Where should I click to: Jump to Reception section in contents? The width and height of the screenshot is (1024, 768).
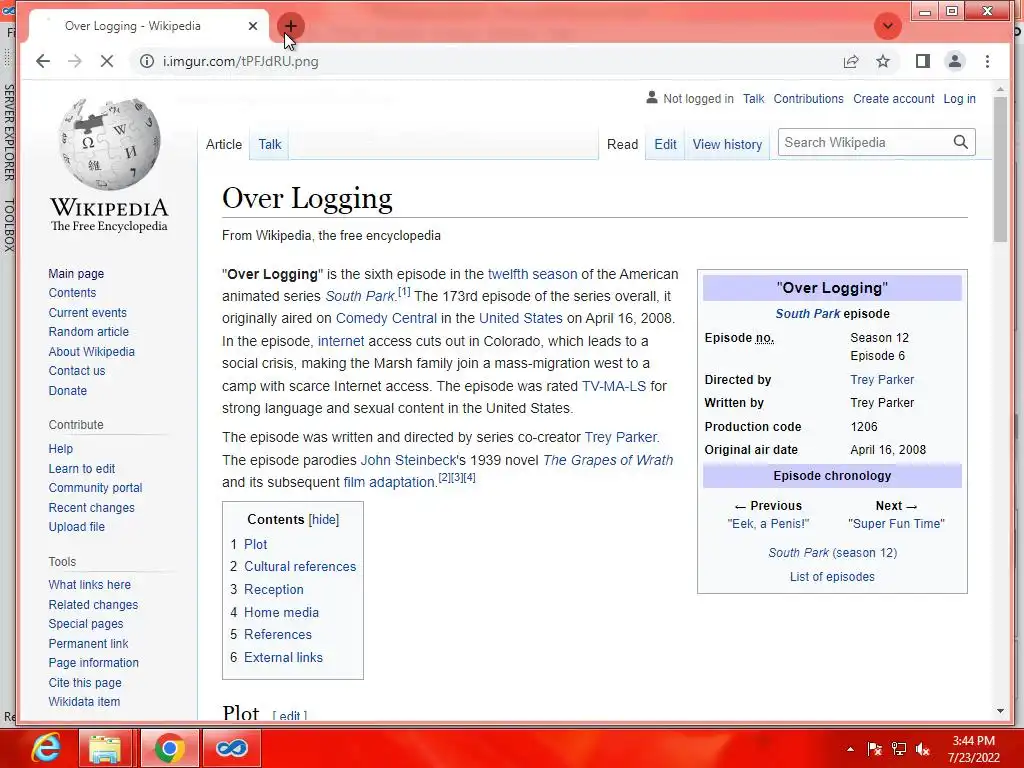(x=274, y=589)
